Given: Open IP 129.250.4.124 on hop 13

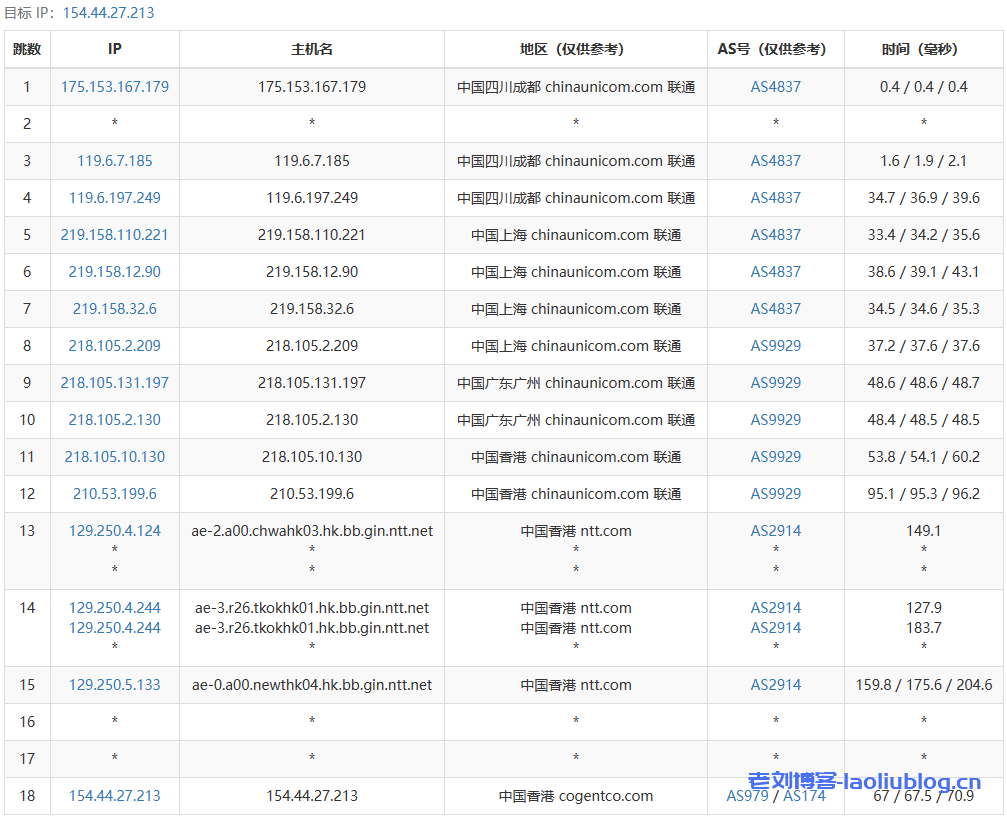Looking at the screenshot, I should tap(114, 531).
